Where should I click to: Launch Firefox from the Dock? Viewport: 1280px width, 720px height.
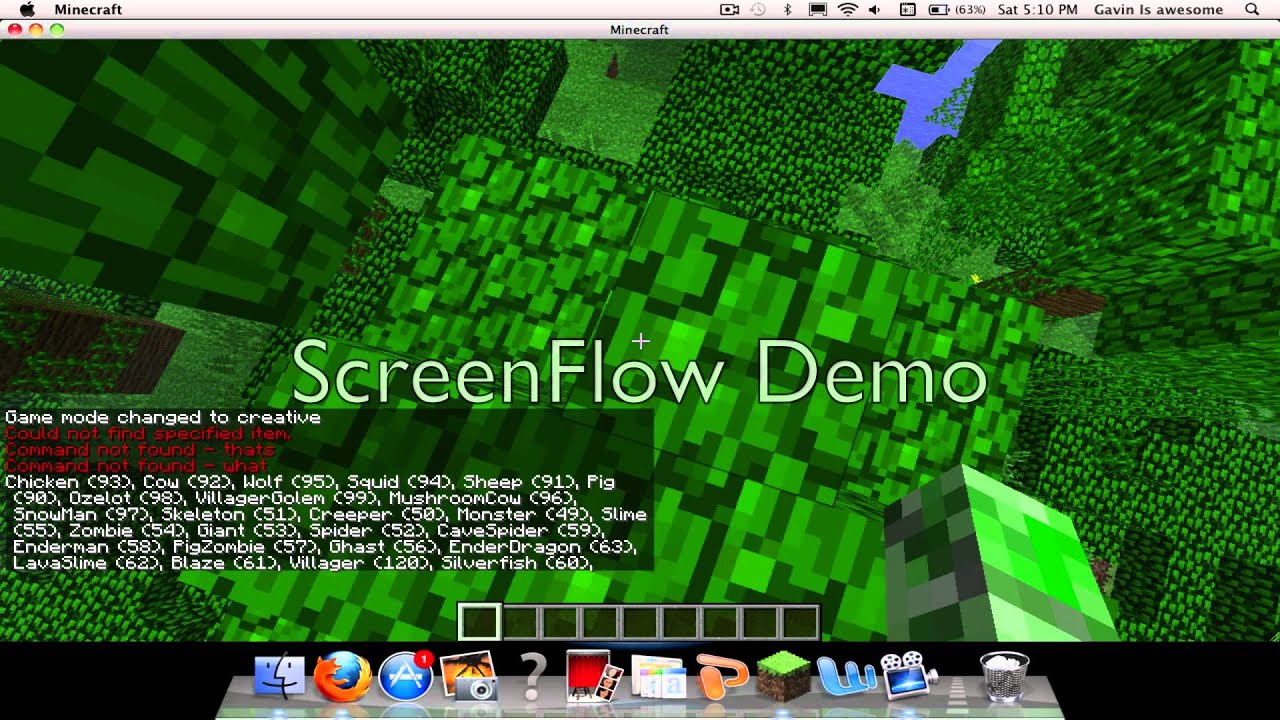click(342, 677)
